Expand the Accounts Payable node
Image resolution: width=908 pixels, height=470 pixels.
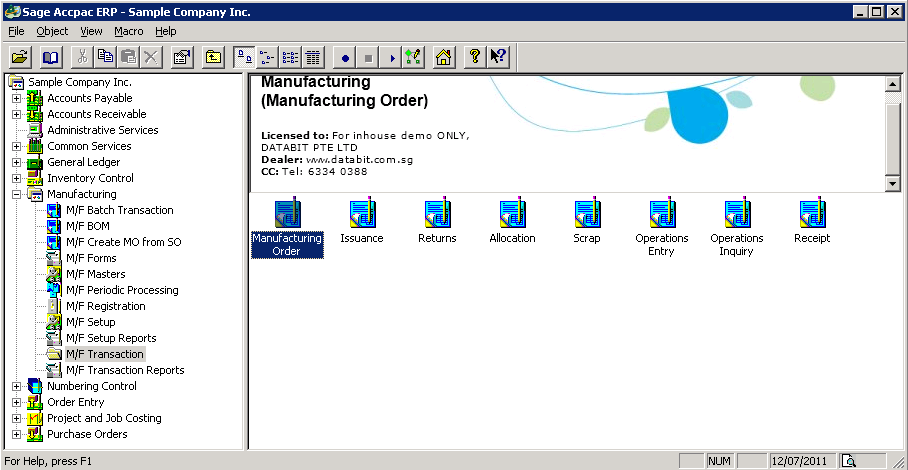point(16,98)
